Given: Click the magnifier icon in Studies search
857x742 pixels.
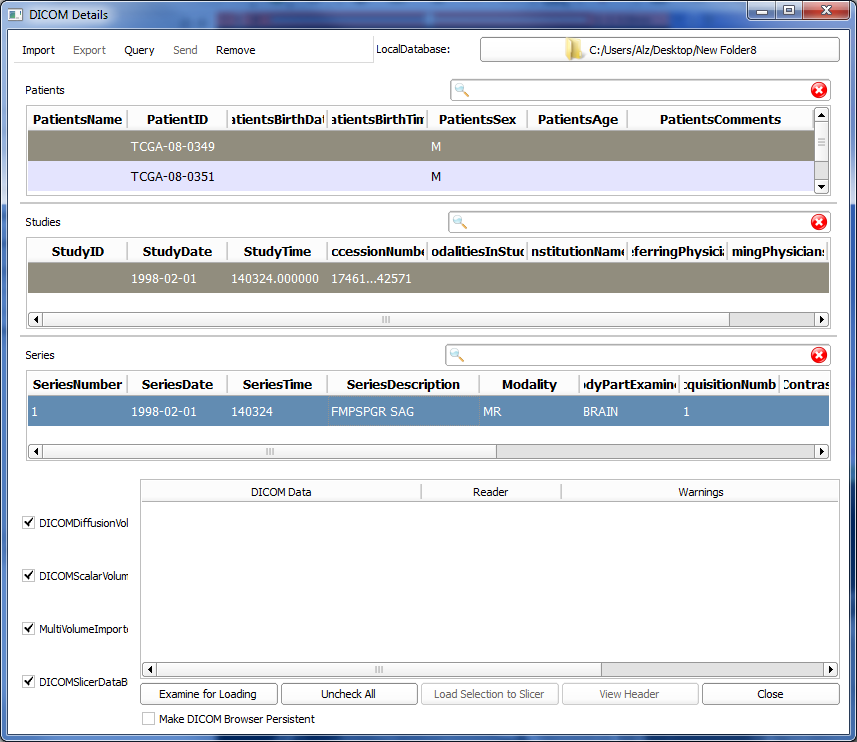Looking at the screenshot, I should pos(460,222).
